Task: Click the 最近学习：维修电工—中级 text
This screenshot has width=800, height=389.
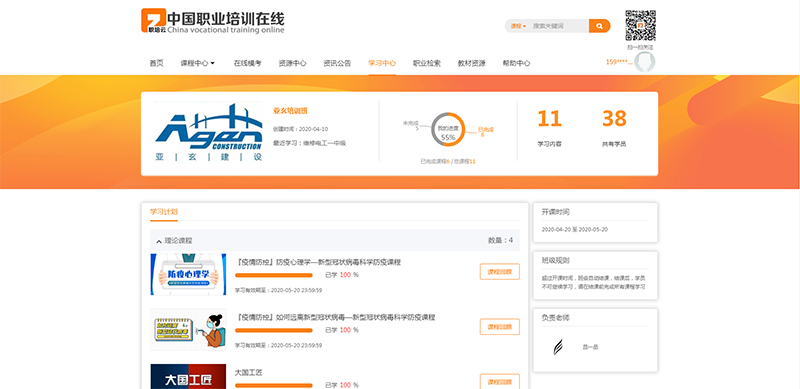Action: 309,143
